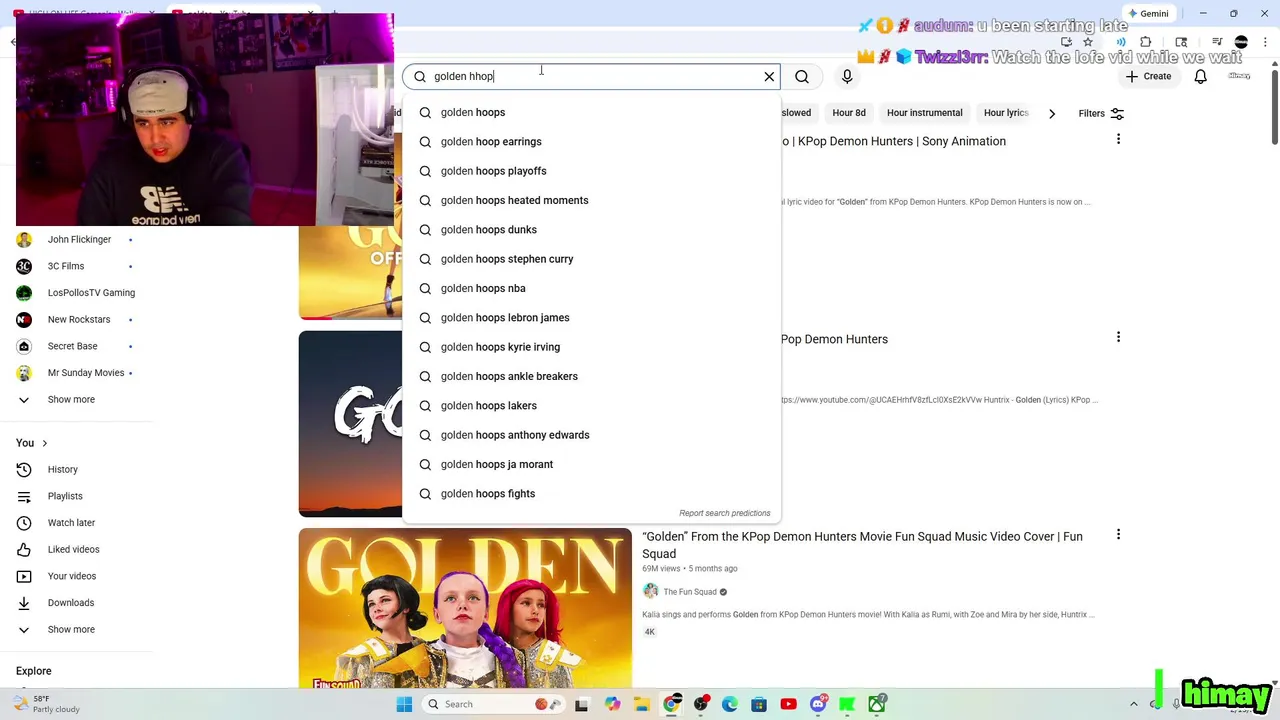Open File Explorer from the taskbar
Screen dimensions: 1280x720
pos(642,704)
